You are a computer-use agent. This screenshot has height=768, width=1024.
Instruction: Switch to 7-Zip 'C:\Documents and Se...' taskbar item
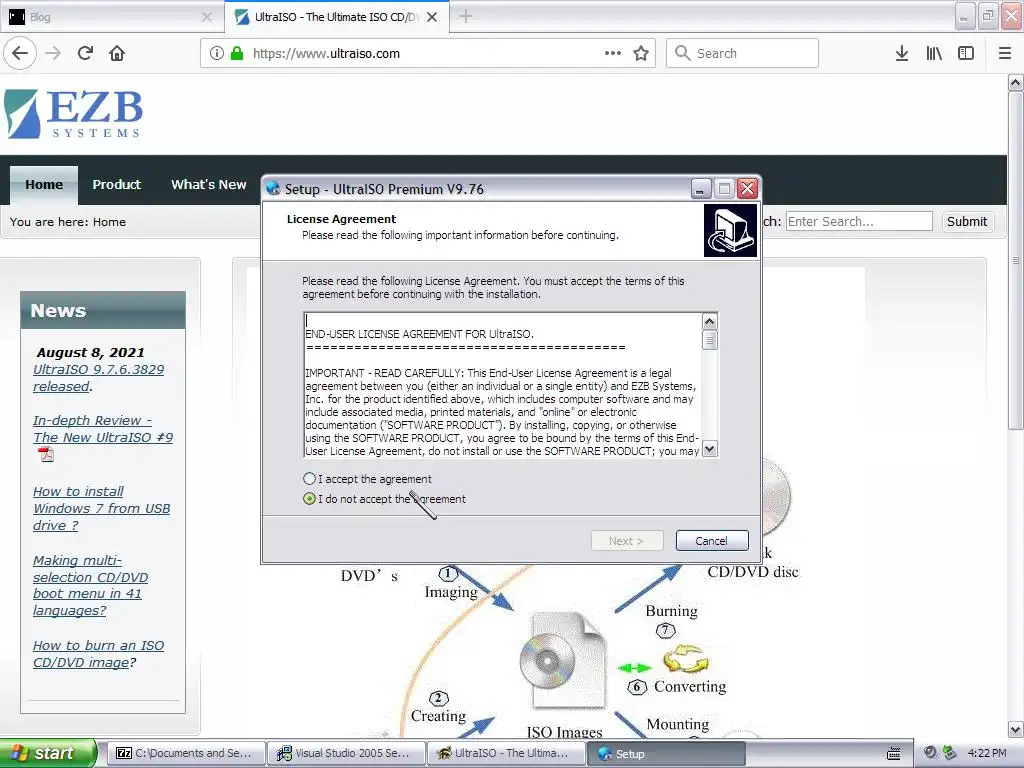[186, 753]
